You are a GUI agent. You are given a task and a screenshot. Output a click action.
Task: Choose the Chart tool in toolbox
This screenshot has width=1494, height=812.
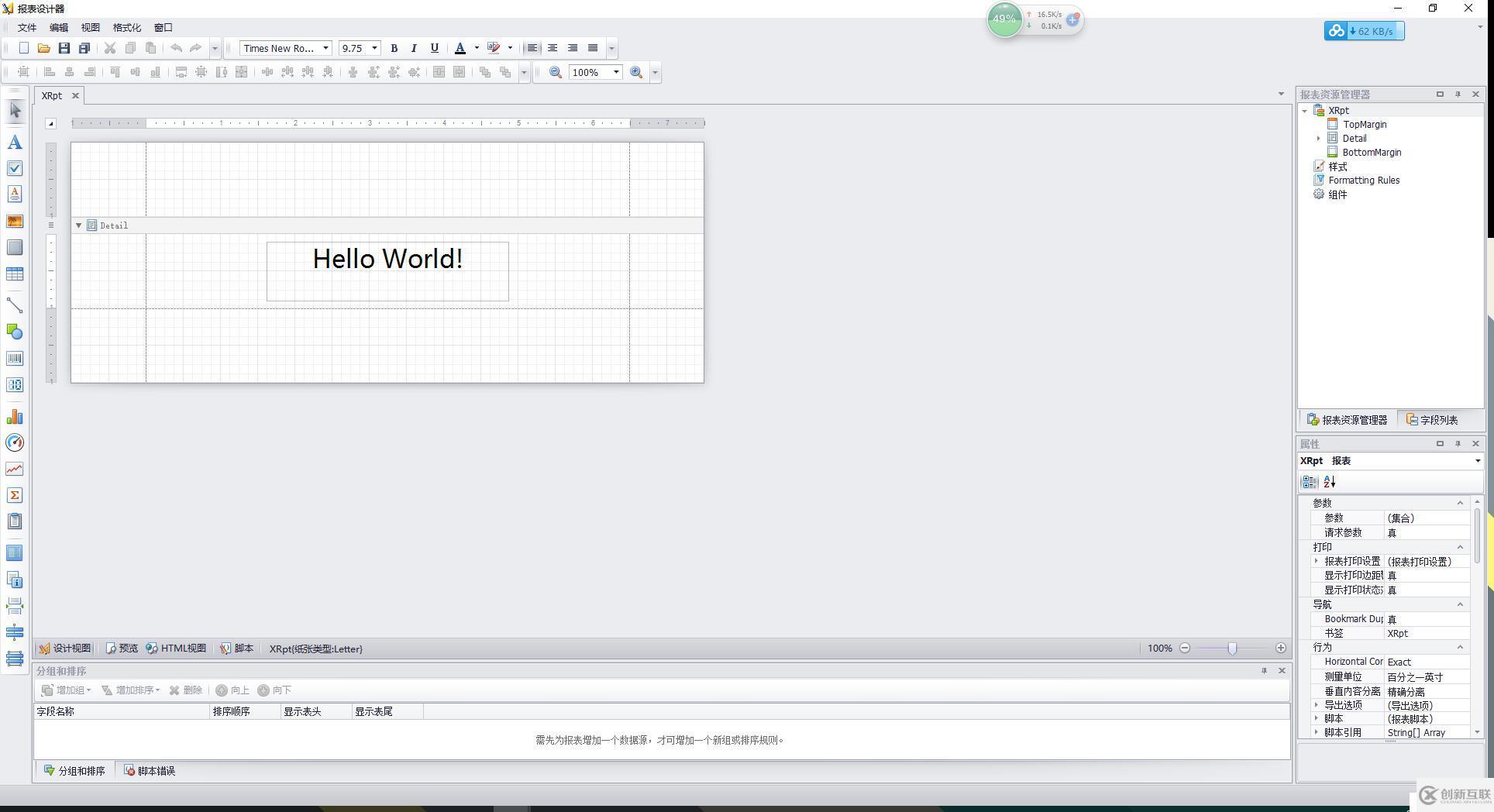tap(15, 418)
